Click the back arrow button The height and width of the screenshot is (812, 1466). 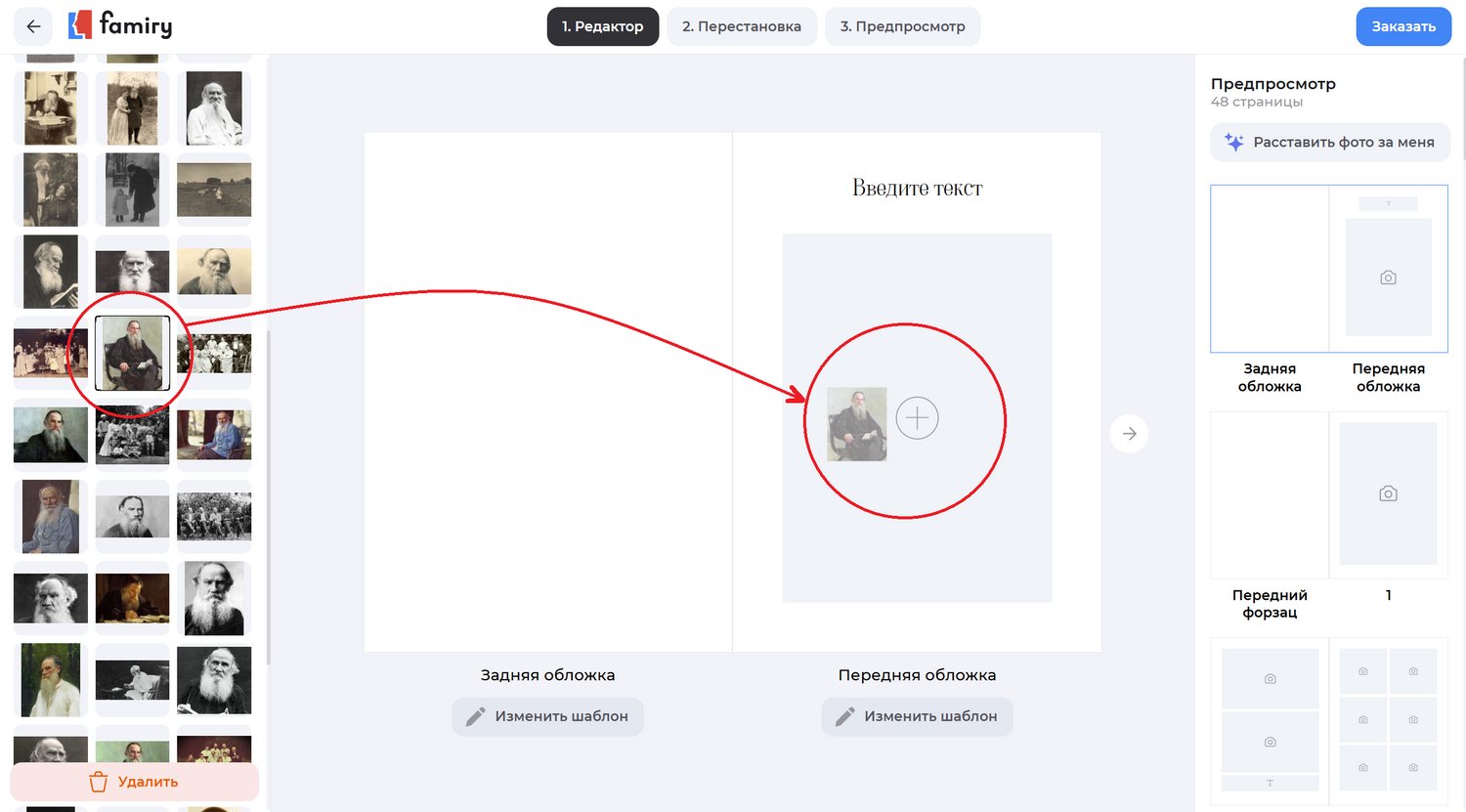pos(33,26)
